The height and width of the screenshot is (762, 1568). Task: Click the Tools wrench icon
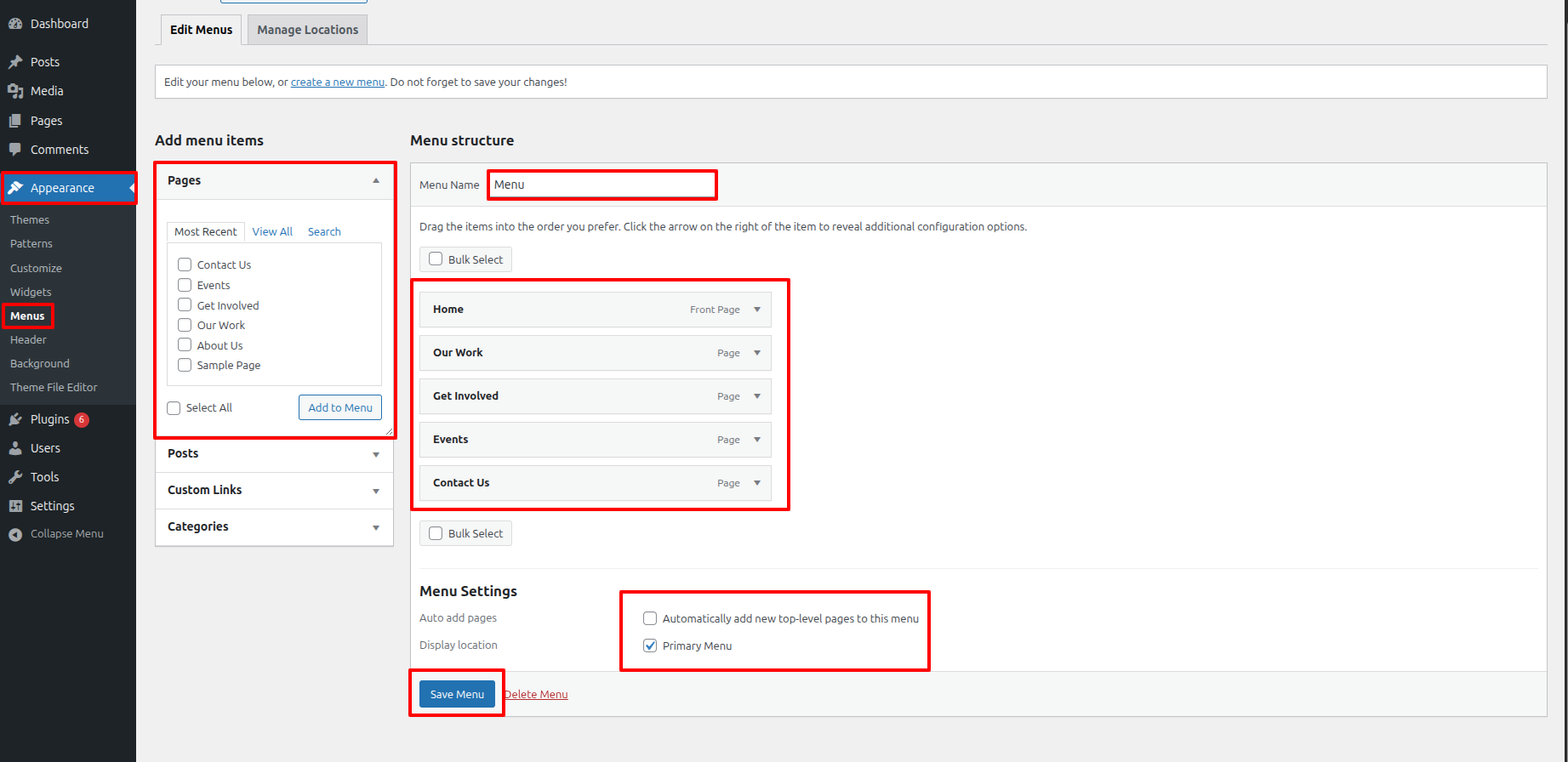pos(15,477)
